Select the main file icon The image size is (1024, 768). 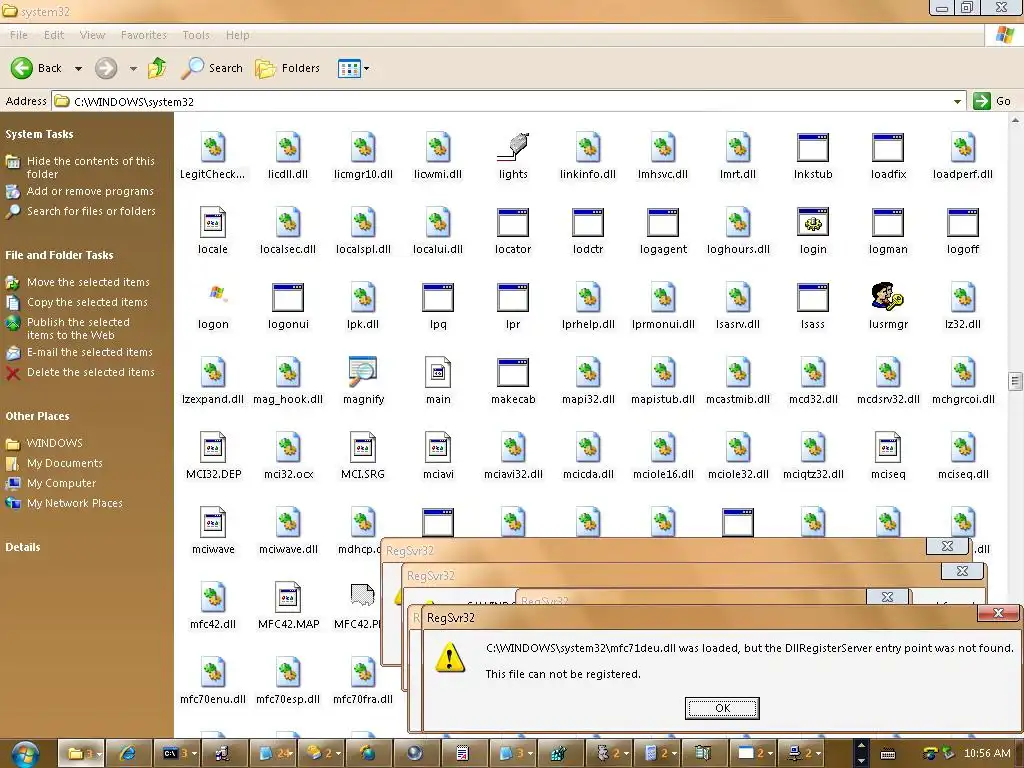[438, 372]
